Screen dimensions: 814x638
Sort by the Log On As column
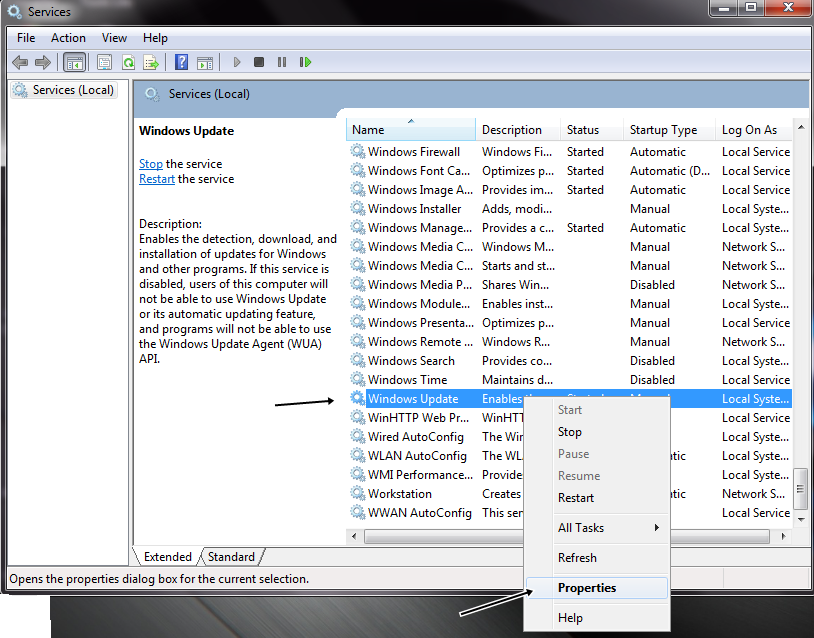point(753,129)
